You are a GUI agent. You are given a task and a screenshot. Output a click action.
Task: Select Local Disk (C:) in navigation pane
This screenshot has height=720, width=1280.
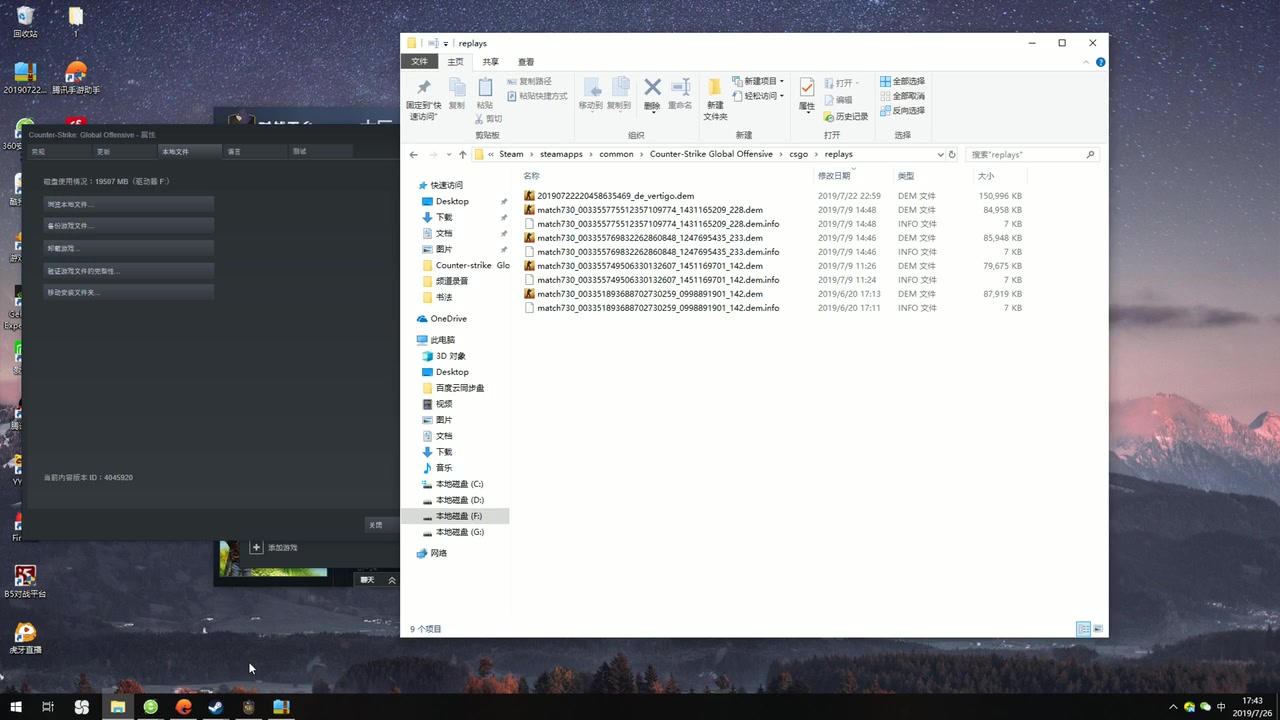[459, 484]
